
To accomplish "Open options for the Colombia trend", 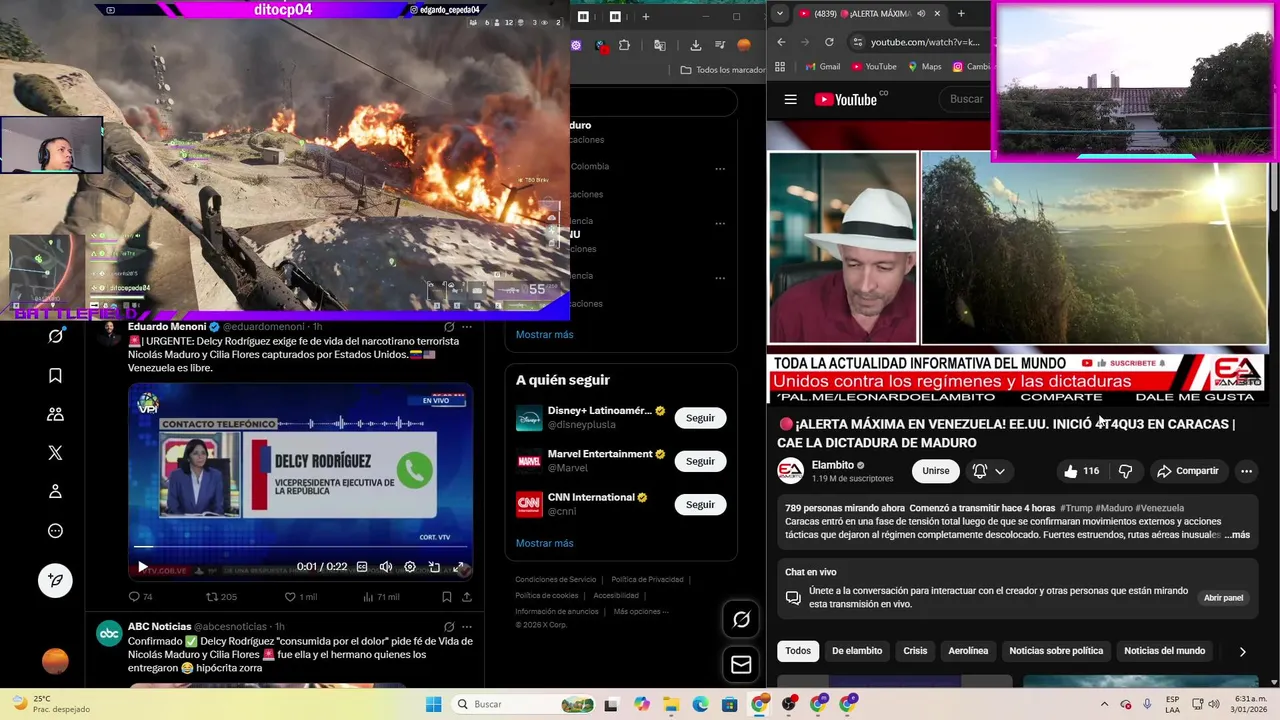I will click(x=719, y=169).
